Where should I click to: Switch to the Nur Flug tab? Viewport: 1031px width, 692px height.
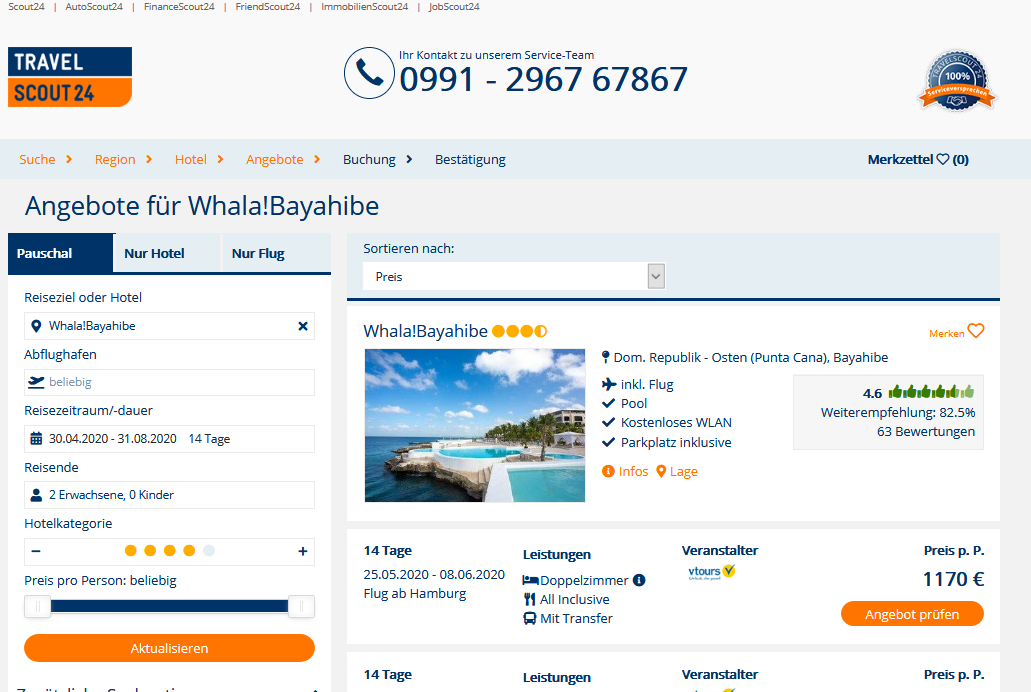pos(276,253)
